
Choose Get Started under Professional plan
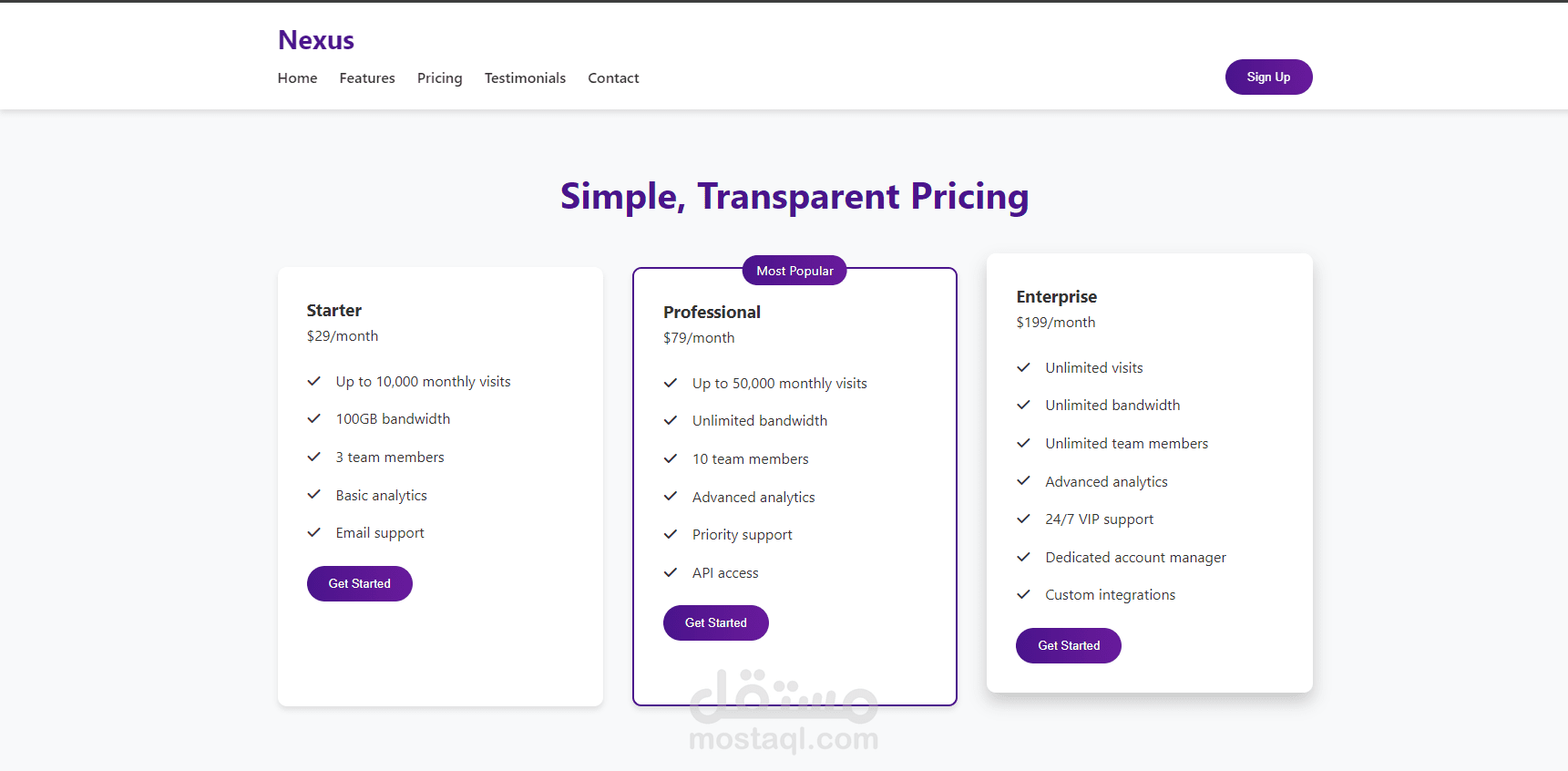click(715, 622)
